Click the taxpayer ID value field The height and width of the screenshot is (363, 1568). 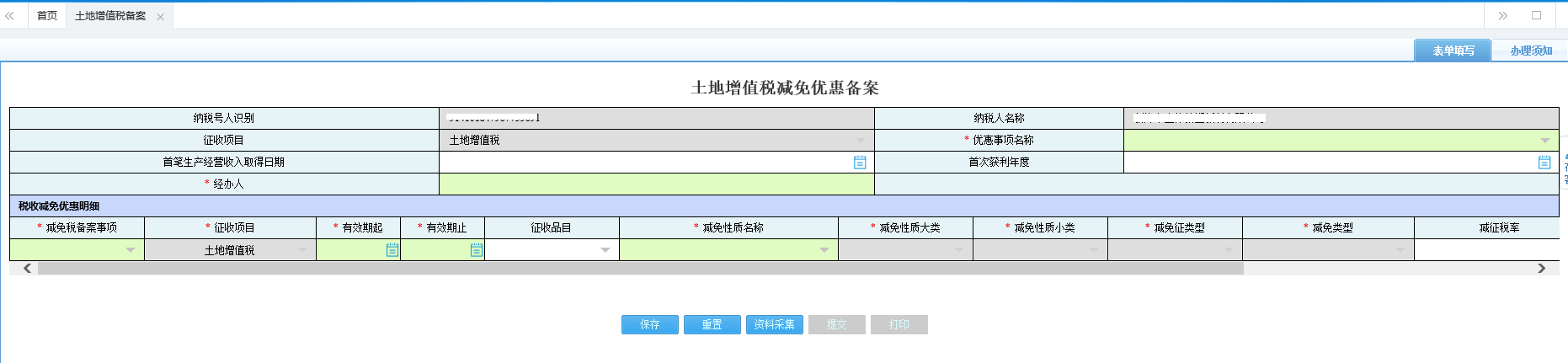(657, 119)
